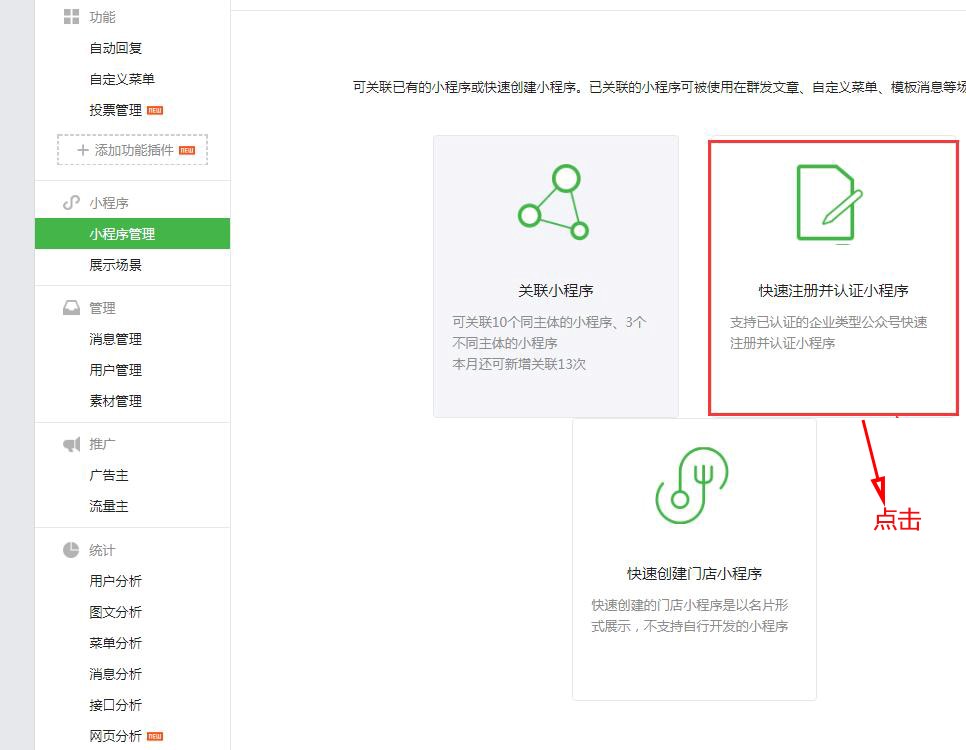Viewport: 966px width, 750px height.
Task: Click the 快速注册并认证小程序 card title
Action: (x=833, y=290)
